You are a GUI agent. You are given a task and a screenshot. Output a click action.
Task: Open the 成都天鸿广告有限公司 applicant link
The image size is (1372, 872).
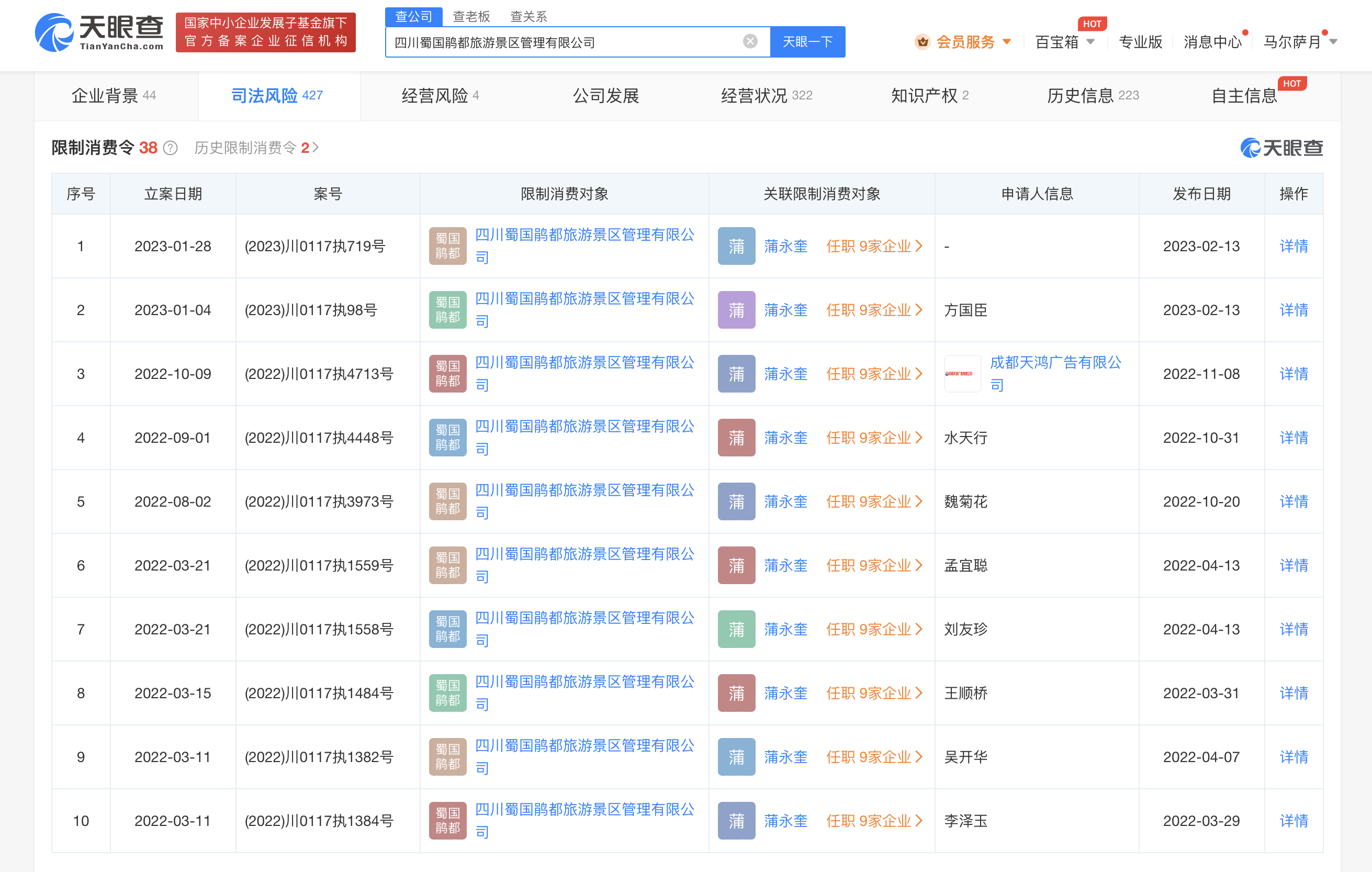(x=1054, y=363)
